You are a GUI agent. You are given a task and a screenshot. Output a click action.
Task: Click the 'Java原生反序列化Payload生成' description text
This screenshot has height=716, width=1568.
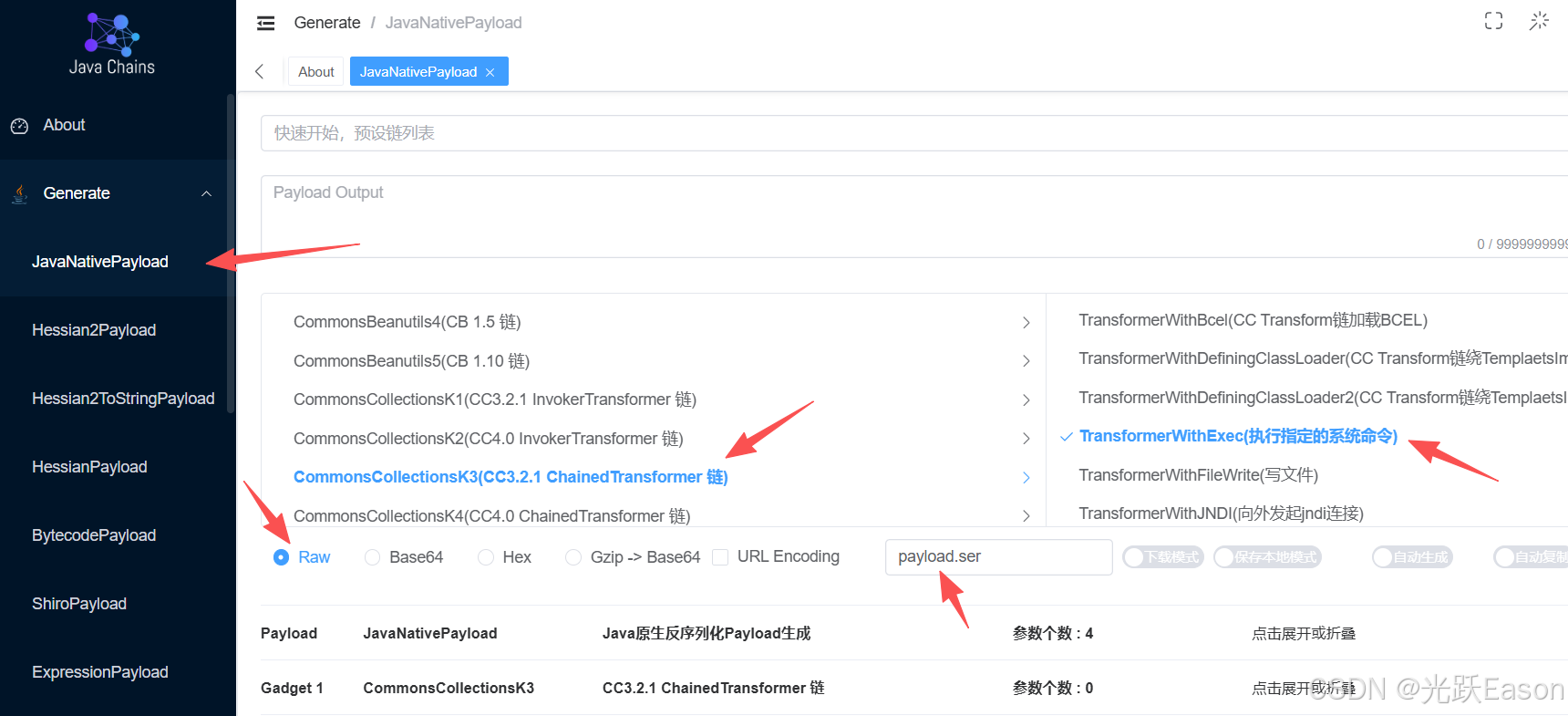coord(707,634)
